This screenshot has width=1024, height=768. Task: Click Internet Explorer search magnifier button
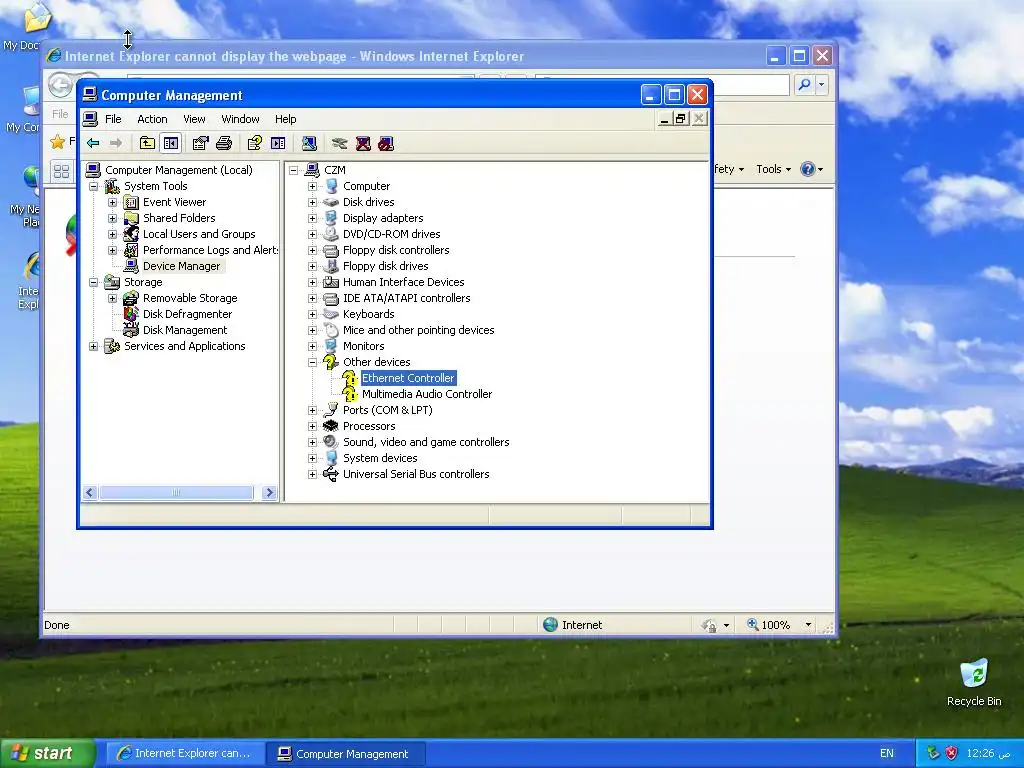coord(805,84)
